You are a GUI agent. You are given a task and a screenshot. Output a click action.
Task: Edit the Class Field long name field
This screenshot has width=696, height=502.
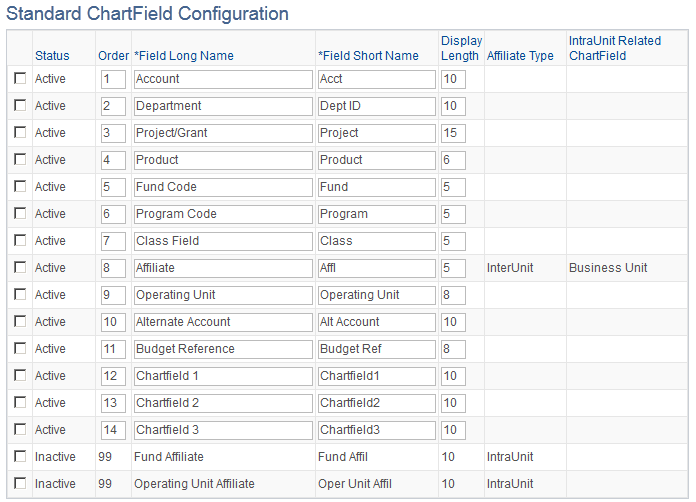pyautogui.click(x=223, y=241)
